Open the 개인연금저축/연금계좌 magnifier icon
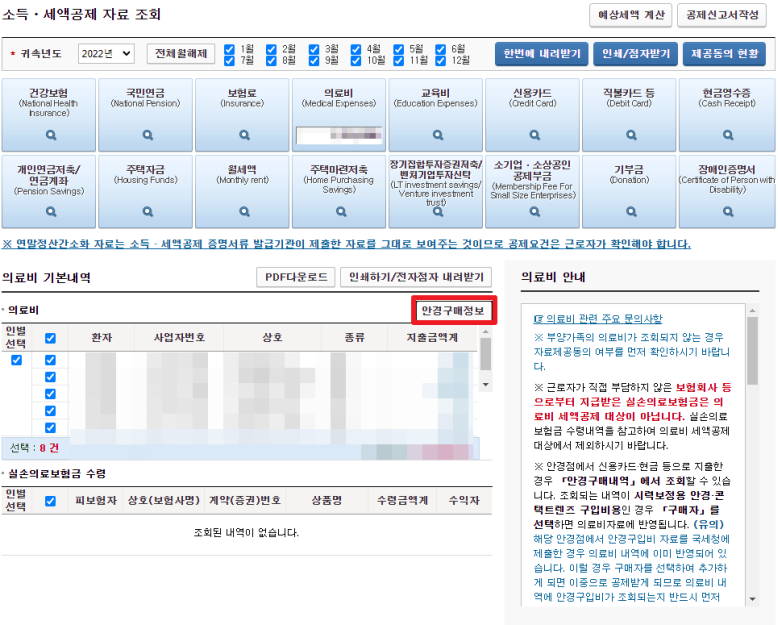 point(51,212)
